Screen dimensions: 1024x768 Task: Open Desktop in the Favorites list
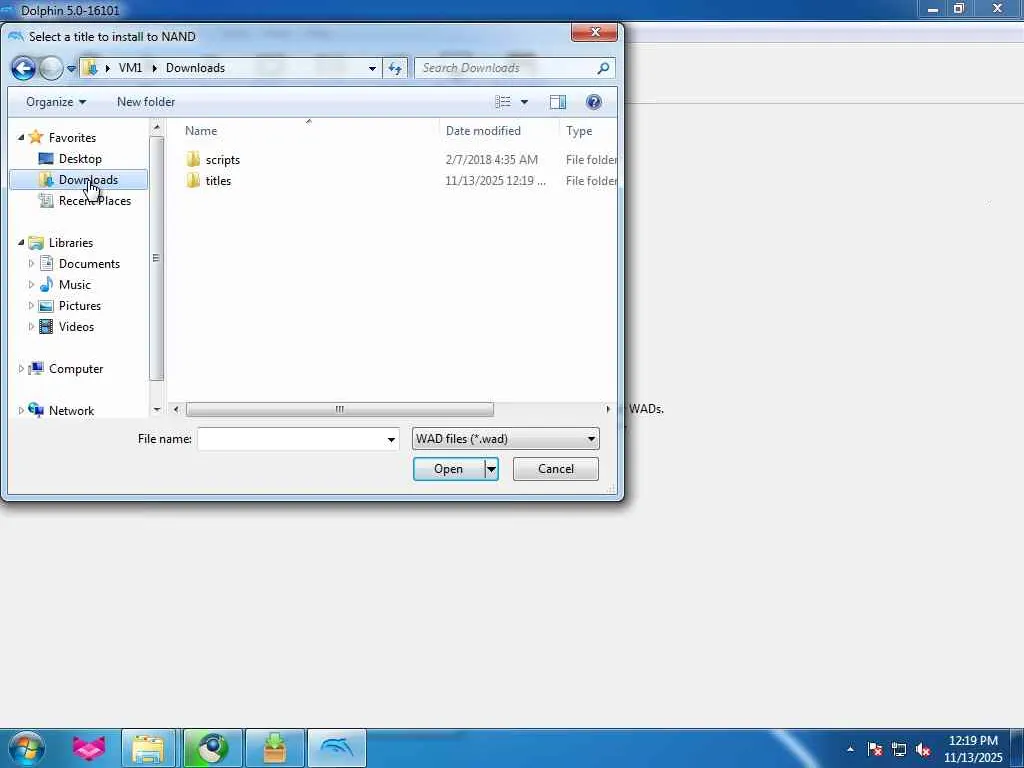[80, 159]
